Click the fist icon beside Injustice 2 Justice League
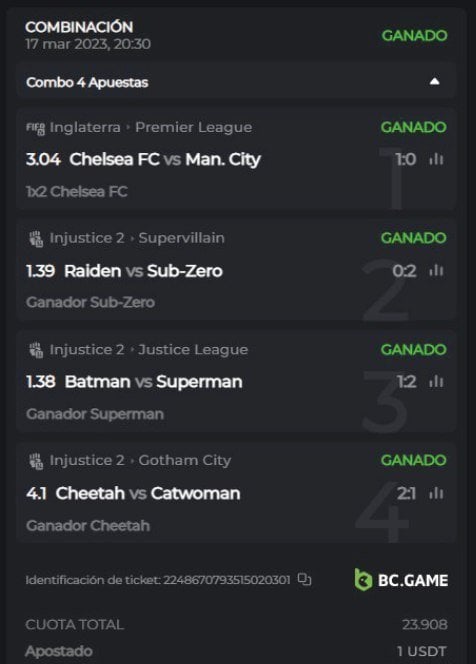Screen dimensions: 476x664 (36, 350)
